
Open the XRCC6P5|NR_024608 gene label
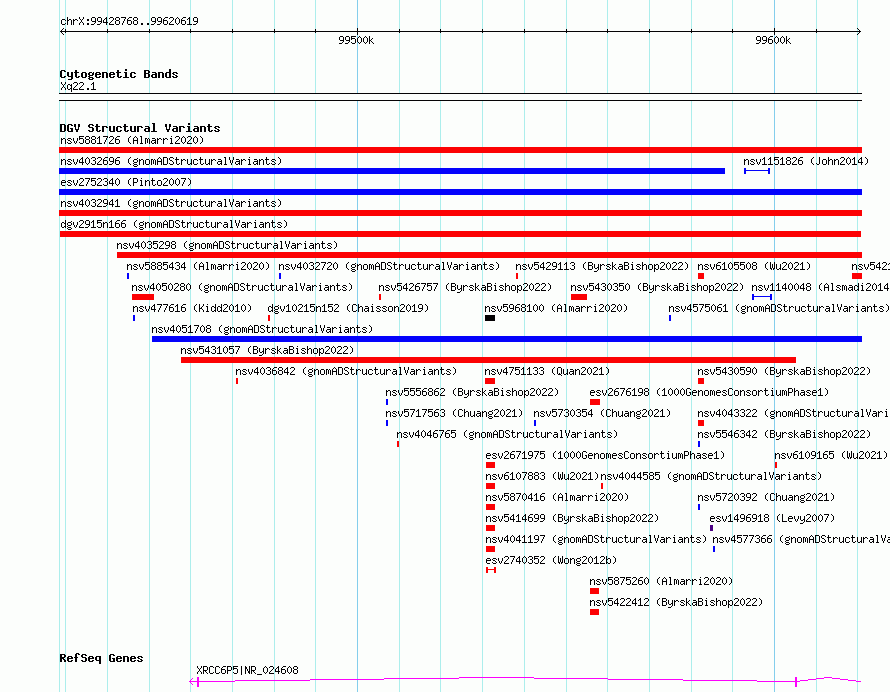[x=247, y=670]
